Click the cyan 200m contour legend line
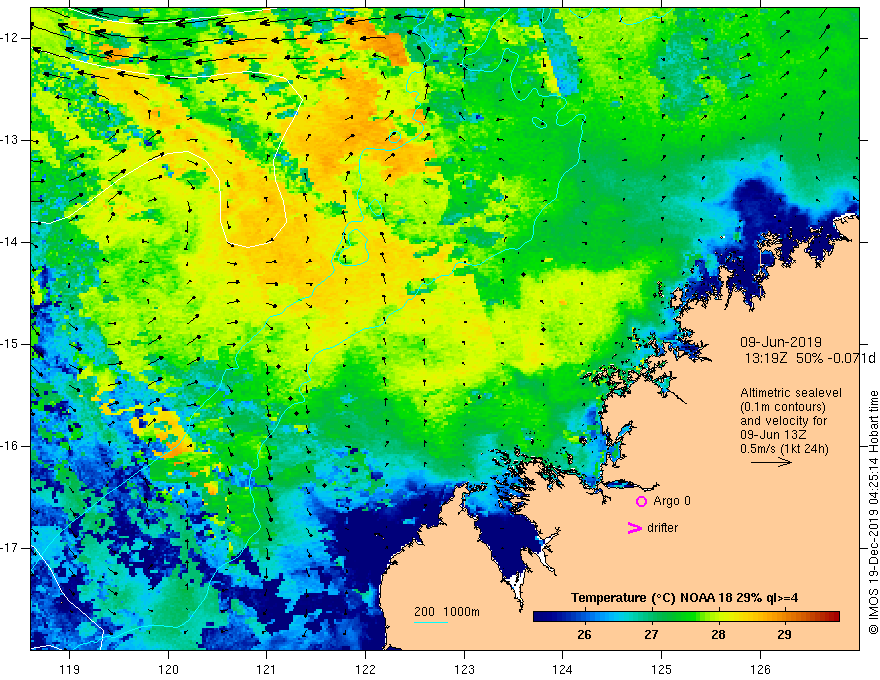880x680 pixels. 431,623
